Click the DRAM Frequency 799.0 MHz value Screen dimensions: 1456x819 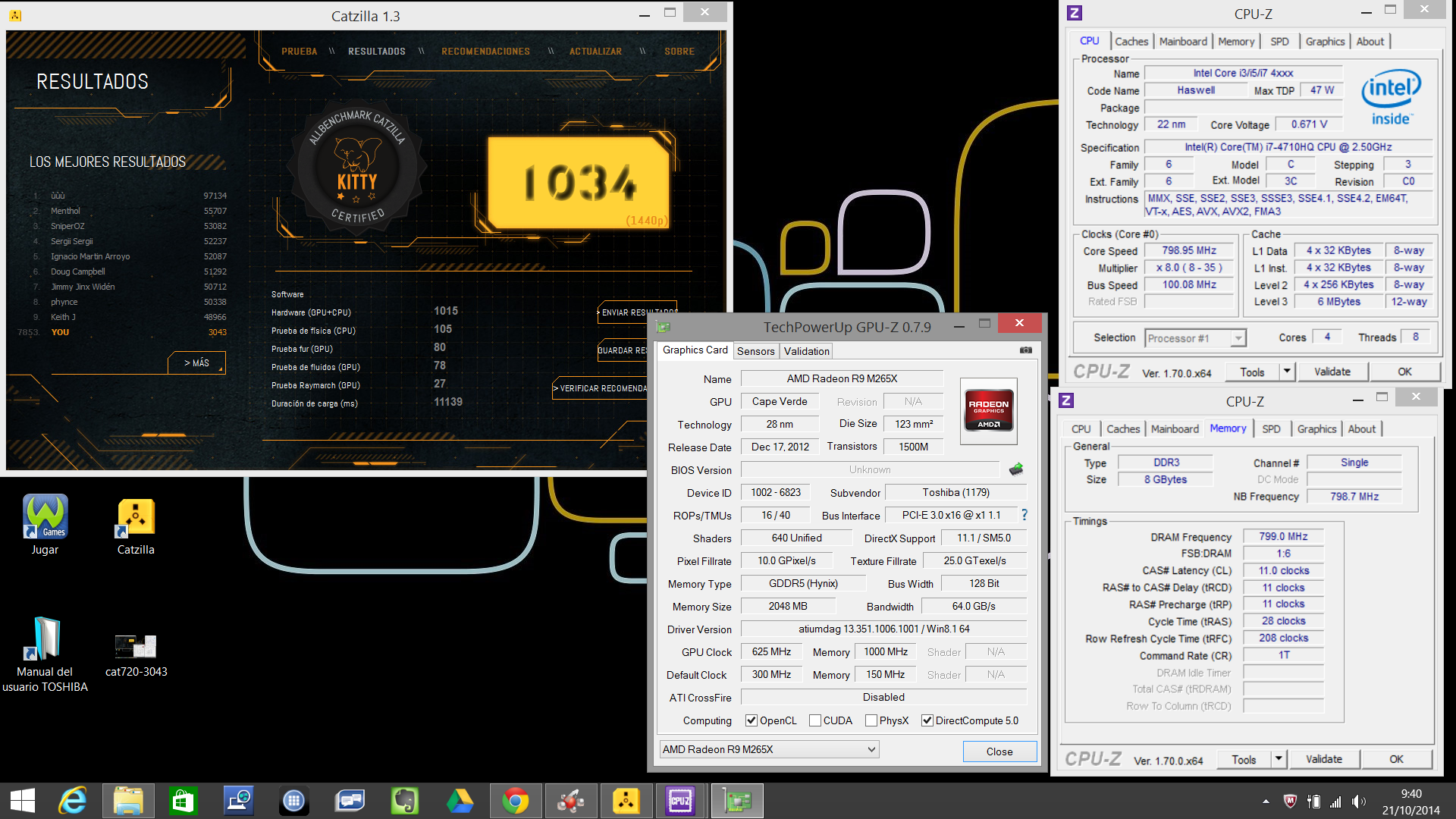[x=1283, y=537]
